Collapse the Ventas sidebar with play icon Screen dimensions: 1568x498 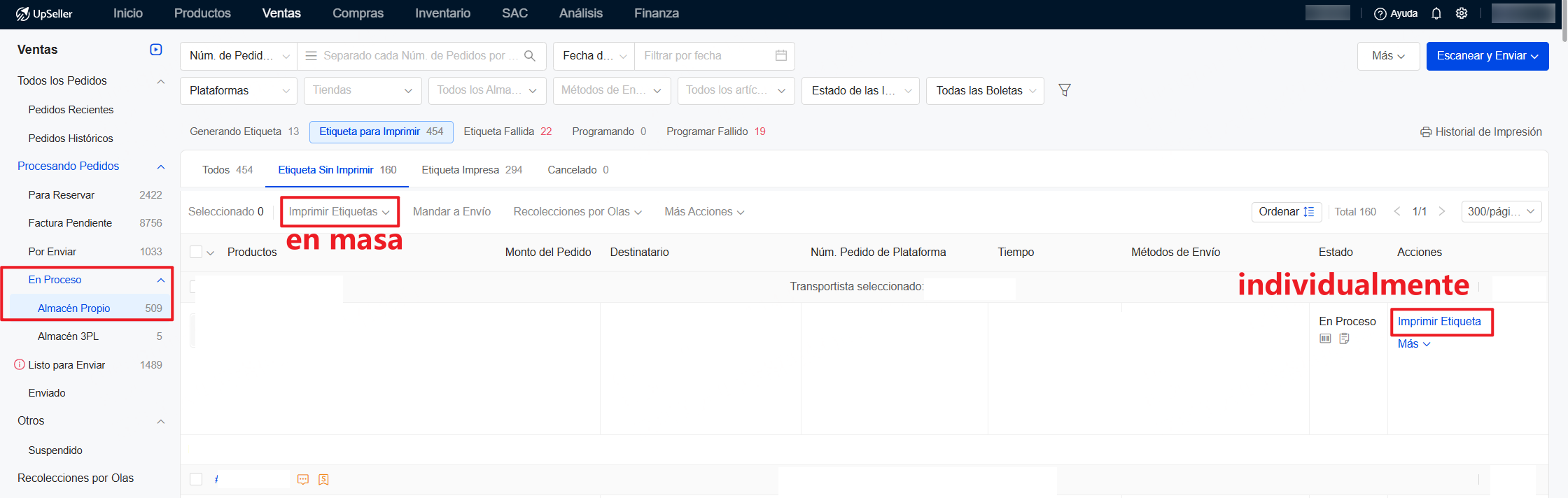coord(156,50)
